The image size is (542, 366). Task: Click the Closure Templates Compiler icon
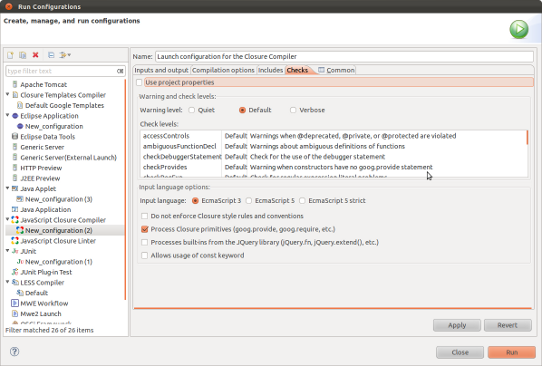(15, 95)
